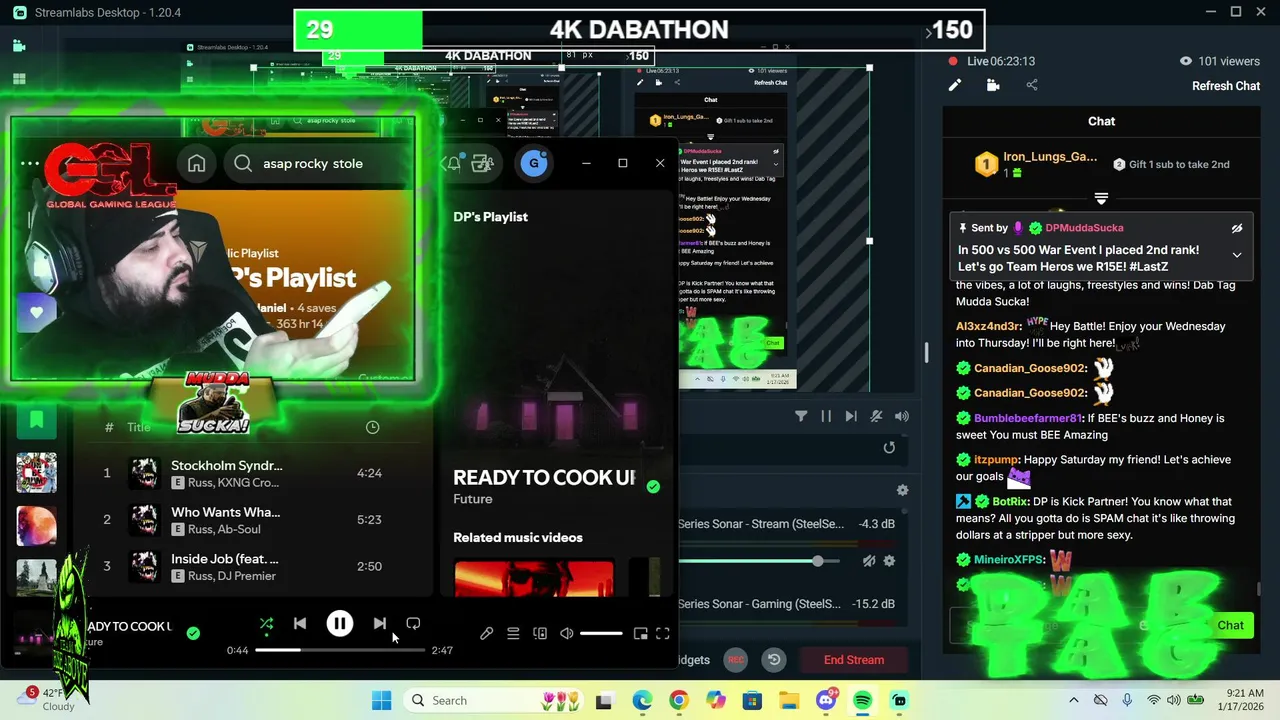Viewport: 1280px width, 720px height.
Task: Toggle the REC recording button
Action: coord(735,660)
